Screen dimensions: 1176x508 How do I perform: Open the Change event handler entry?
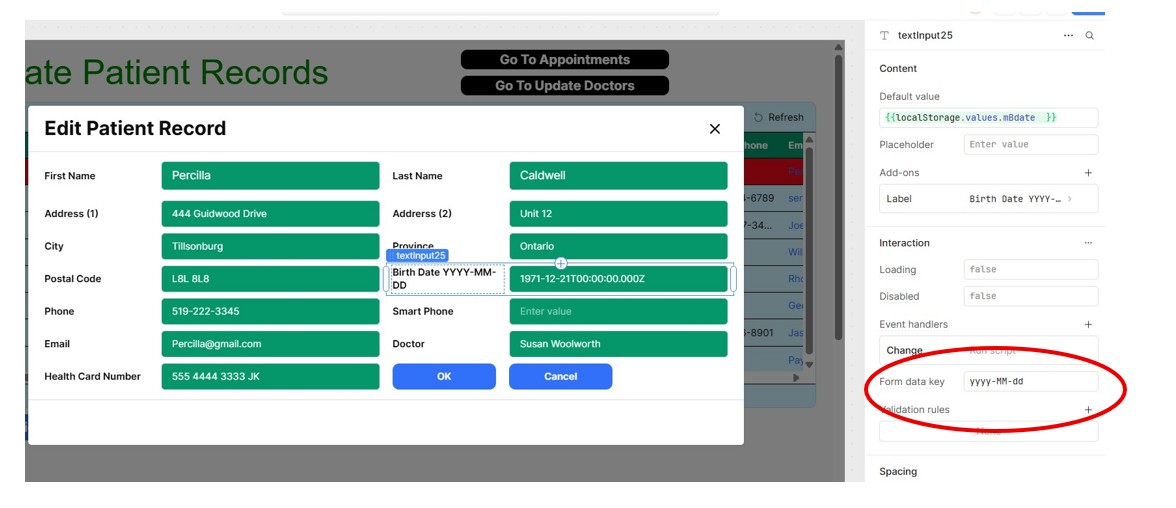point(904,351)
